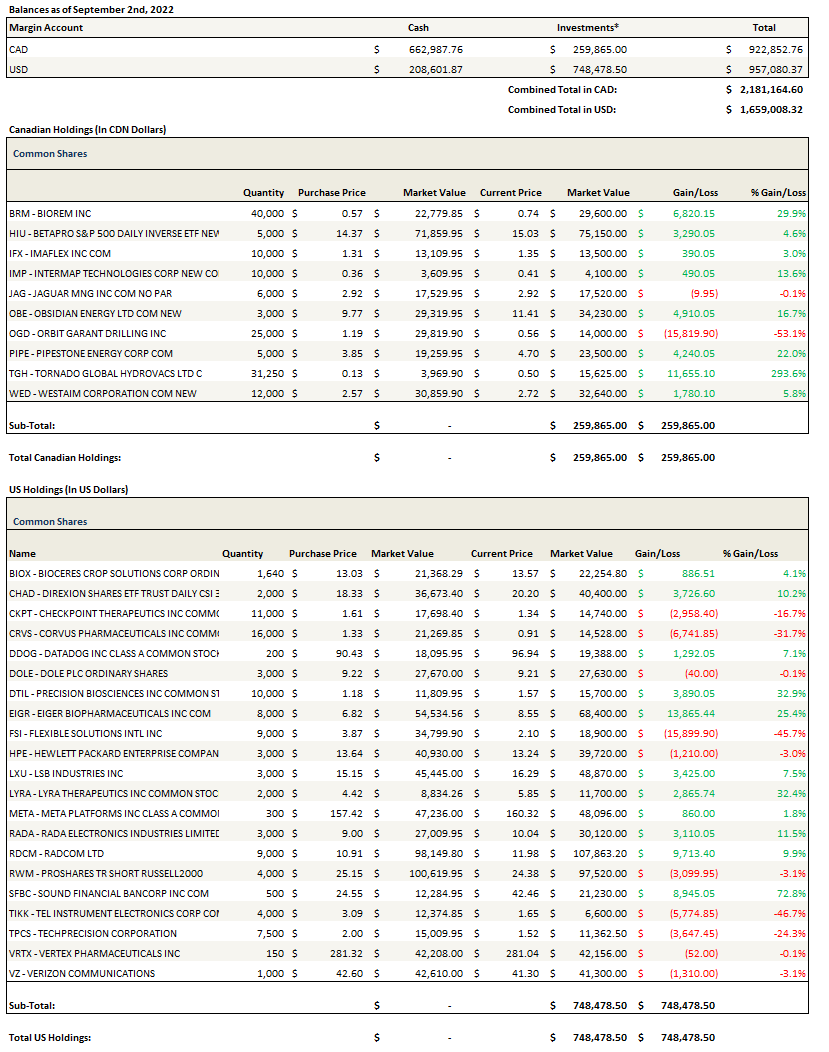Select the BRM - BIOREM INC name cell
The image size is (829, 1052).
50,213
